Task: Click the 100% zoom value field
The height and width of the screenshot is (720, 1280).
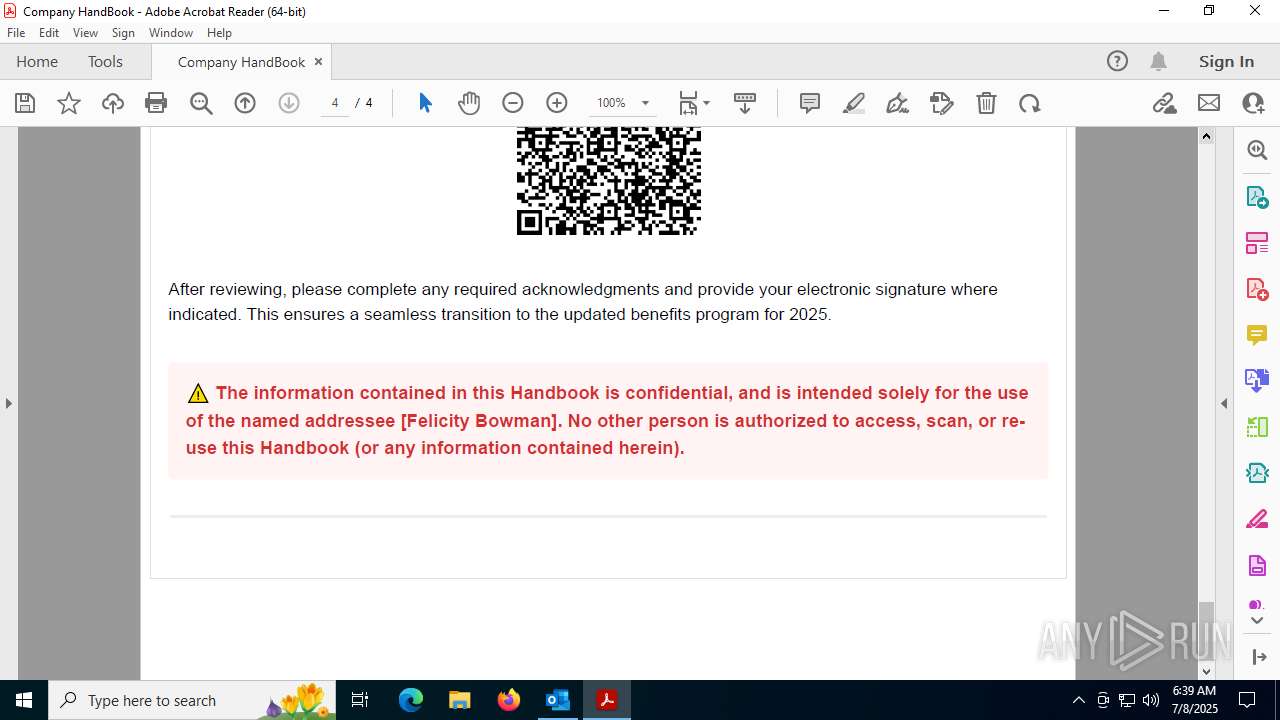Action: tap(611, 103)
